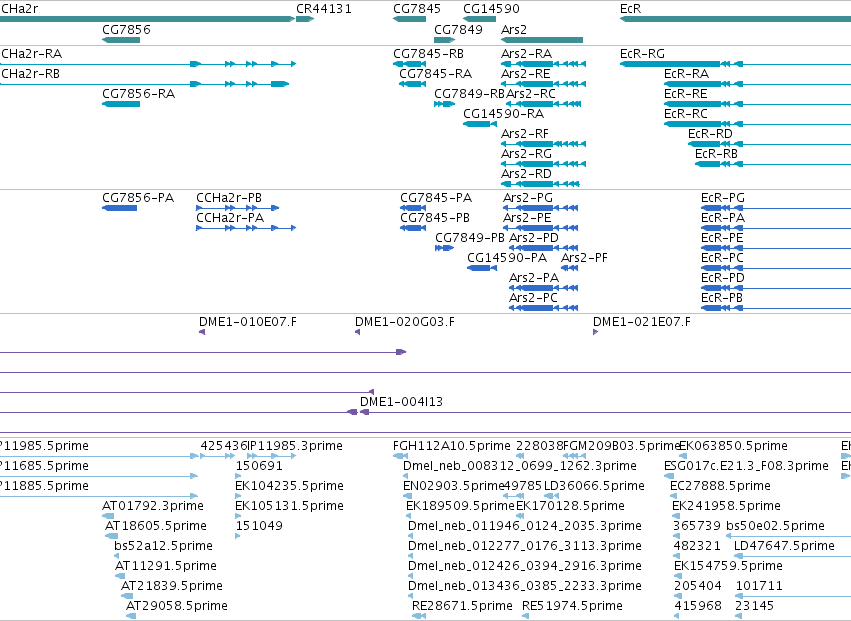Screen dimensions: 851x621
Task: Click the CG7856-RA transcript label
Action: (138, 94)
